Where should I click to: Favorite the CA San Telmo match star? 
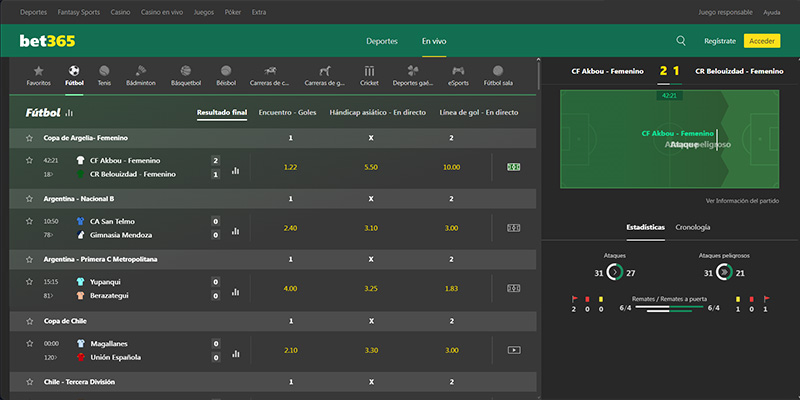29,221
